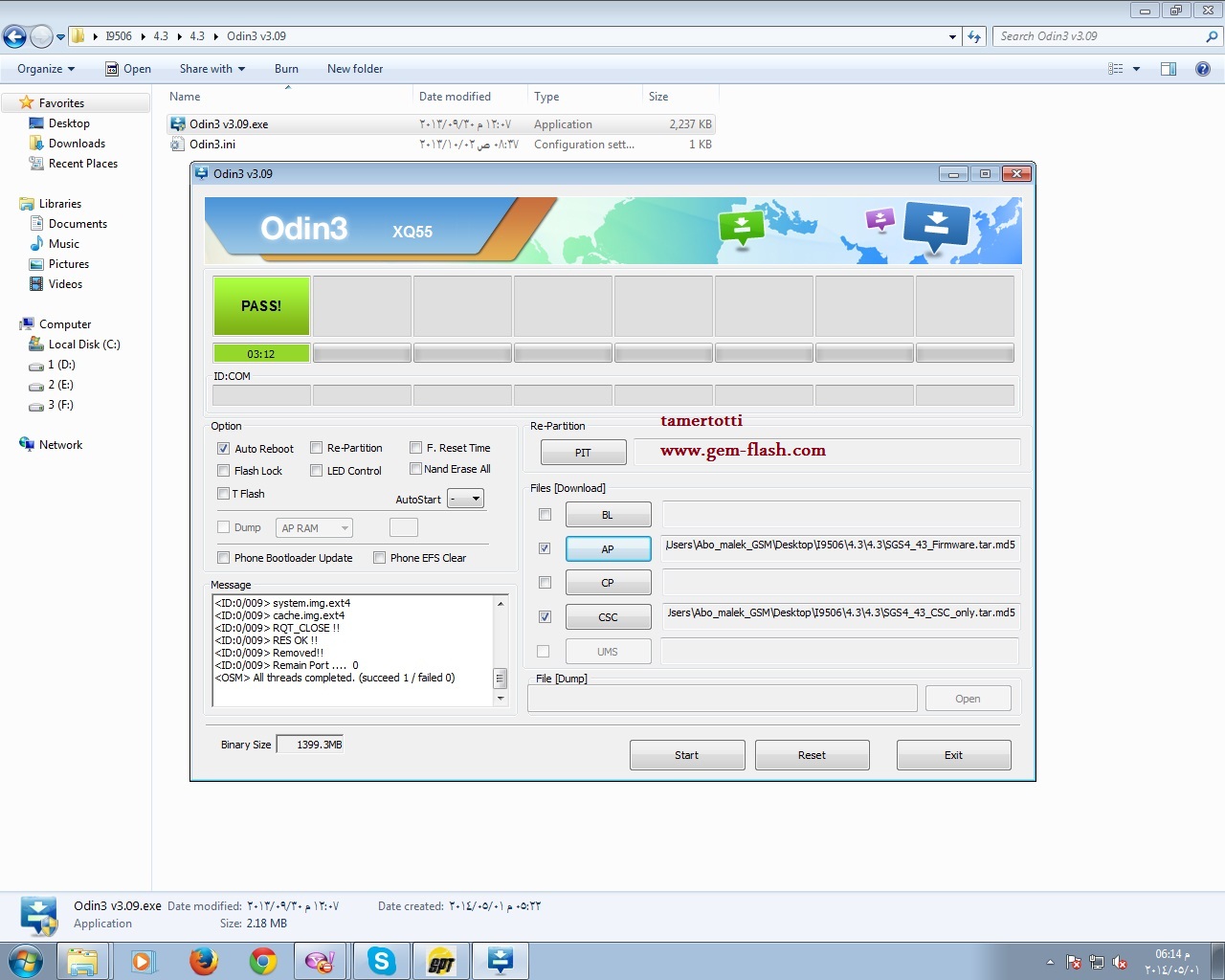Image resolution: width=1225 pixels, height=980 pixels.
Task: Click the Forward navigation arrow in Explorer
Action: pyautogui.click(x=41, y=36)
